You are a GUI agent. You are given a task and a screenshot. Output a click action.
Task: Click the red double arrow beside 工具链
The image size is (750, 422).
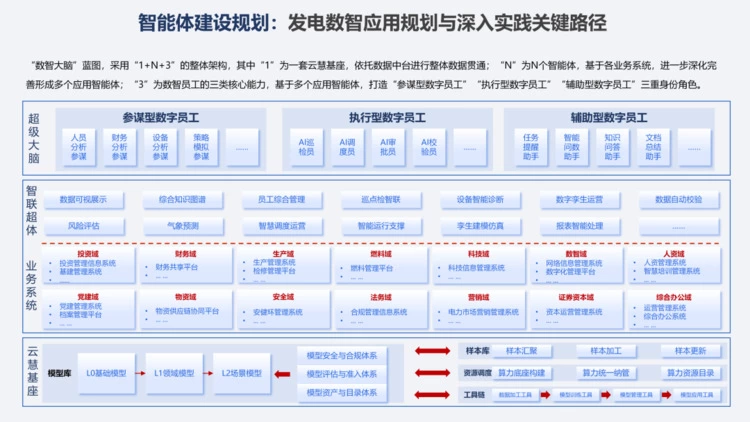(x=432, y=395)
